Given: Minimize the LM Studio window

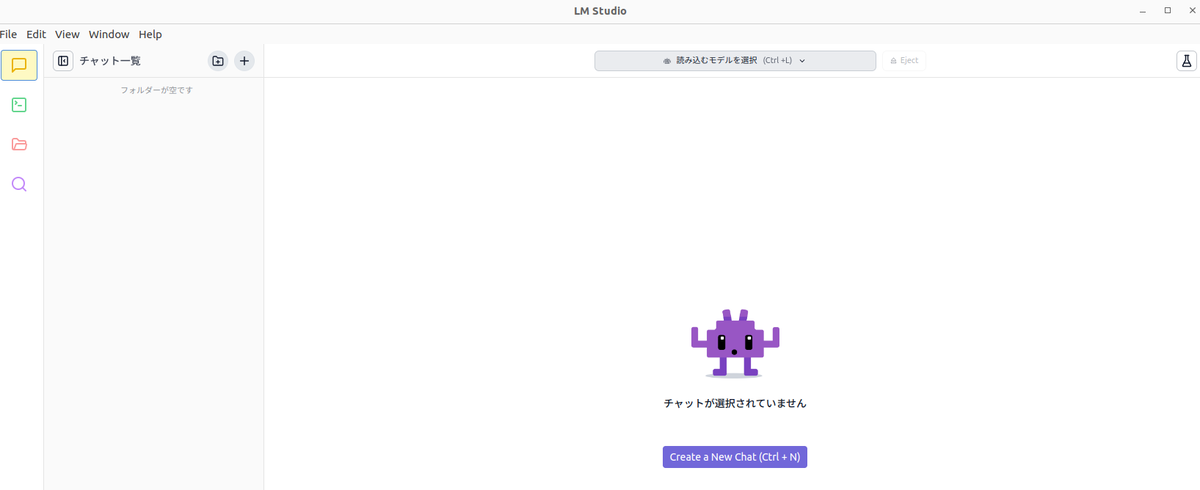Looking at the screenshot, I should 1142,11.
